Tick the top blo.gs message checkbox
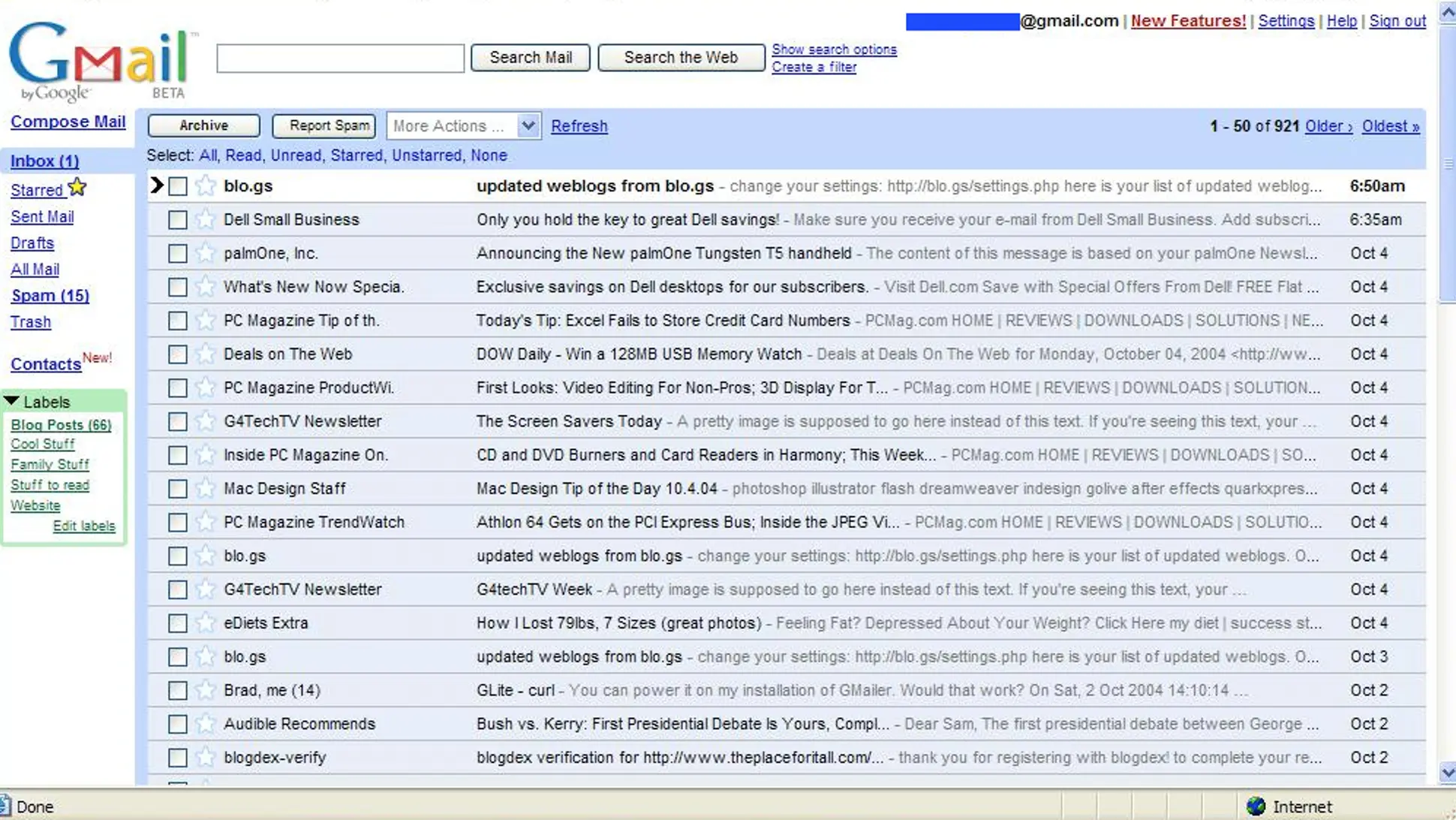The width and height of the screenshot is (1456, 820). tap(178, 186)
